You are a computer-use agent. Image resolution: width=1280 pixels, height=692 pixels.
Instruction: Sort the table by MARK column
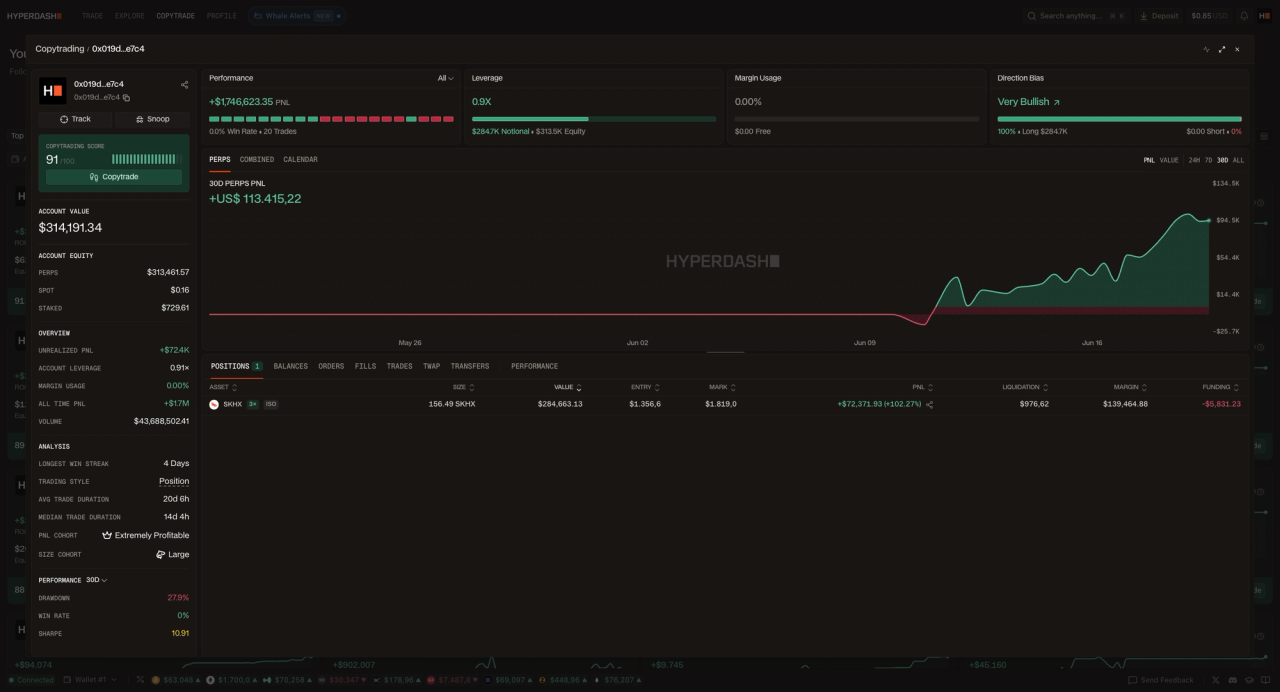722,387
